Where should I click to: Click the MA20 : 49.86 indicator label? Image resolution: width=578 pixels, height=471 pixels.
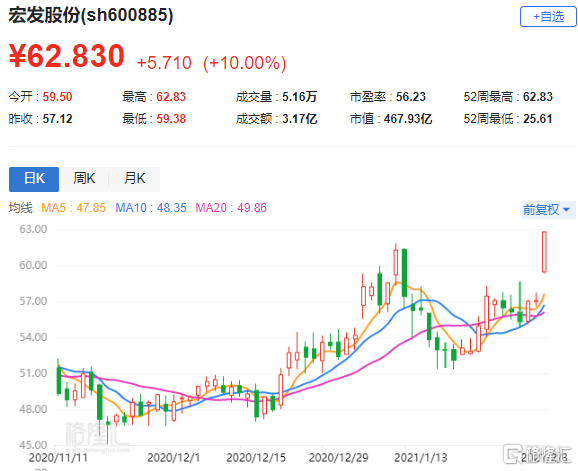pyautogui.click(x=231, y=208)
